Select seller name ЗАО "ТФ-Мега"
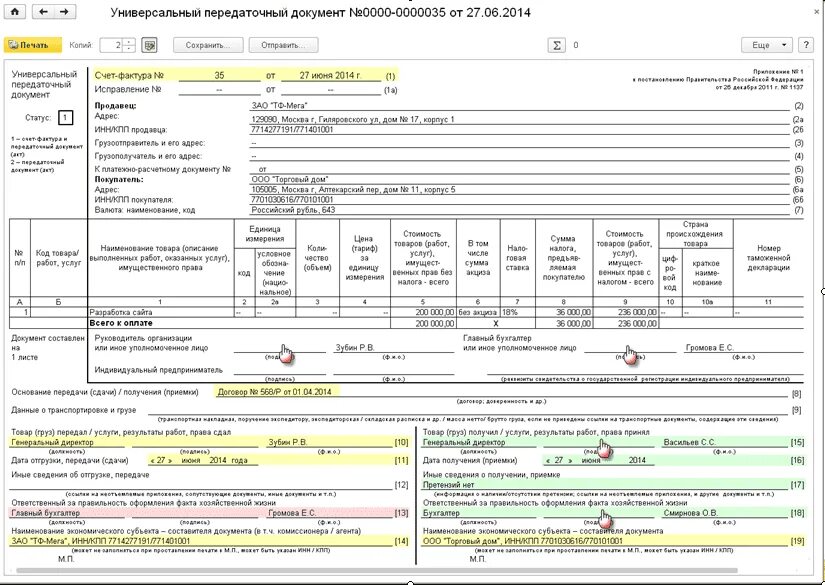 (279, 106)
